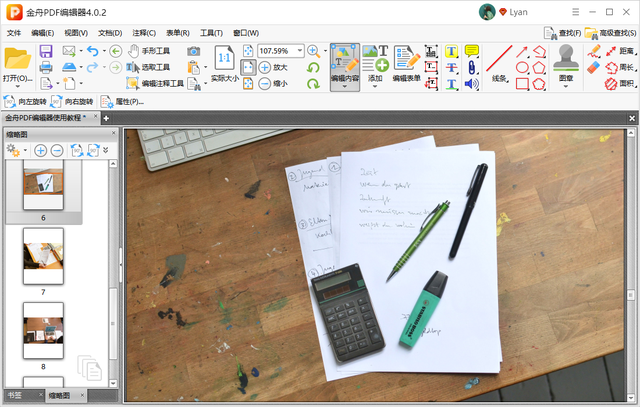Select the red arrow drawing tool

pos(522,51)
